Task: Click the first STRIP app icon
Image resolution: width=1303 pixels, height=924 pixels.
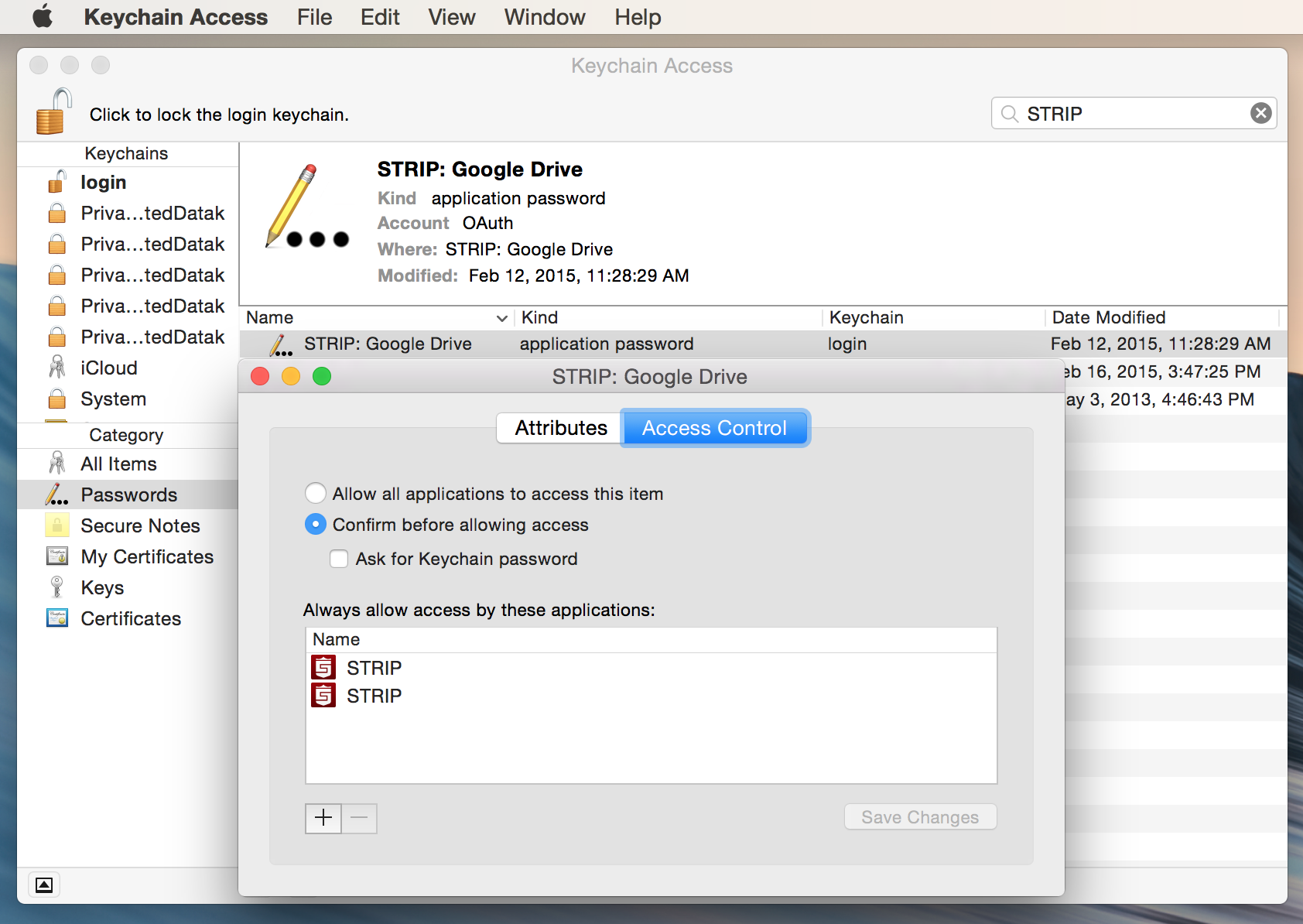Action: pos(323,667)
